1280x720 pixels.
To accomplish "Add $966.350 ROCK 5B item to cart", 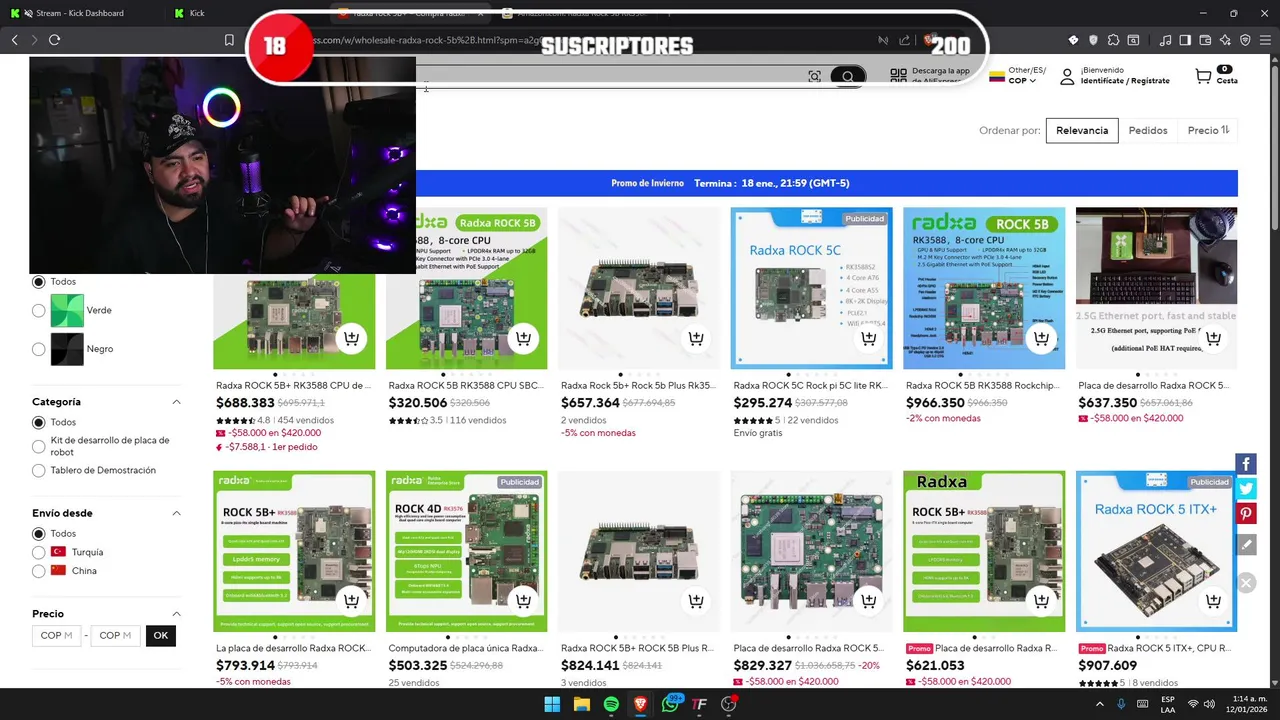I will click(1041, 339).
